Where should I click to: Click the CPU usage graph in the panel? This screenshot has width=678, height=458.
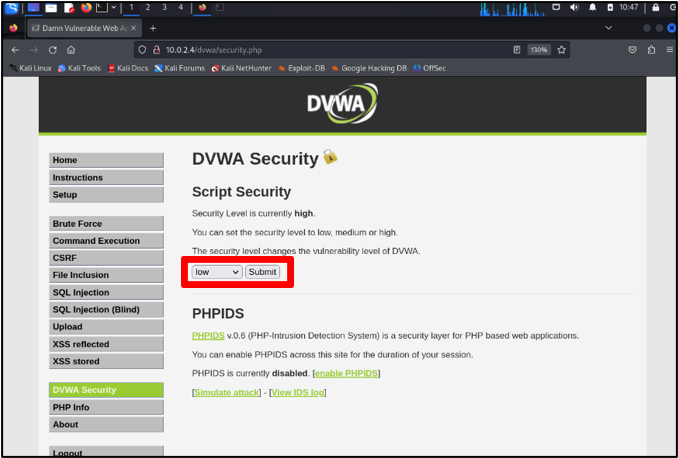(x=513, y=9)
